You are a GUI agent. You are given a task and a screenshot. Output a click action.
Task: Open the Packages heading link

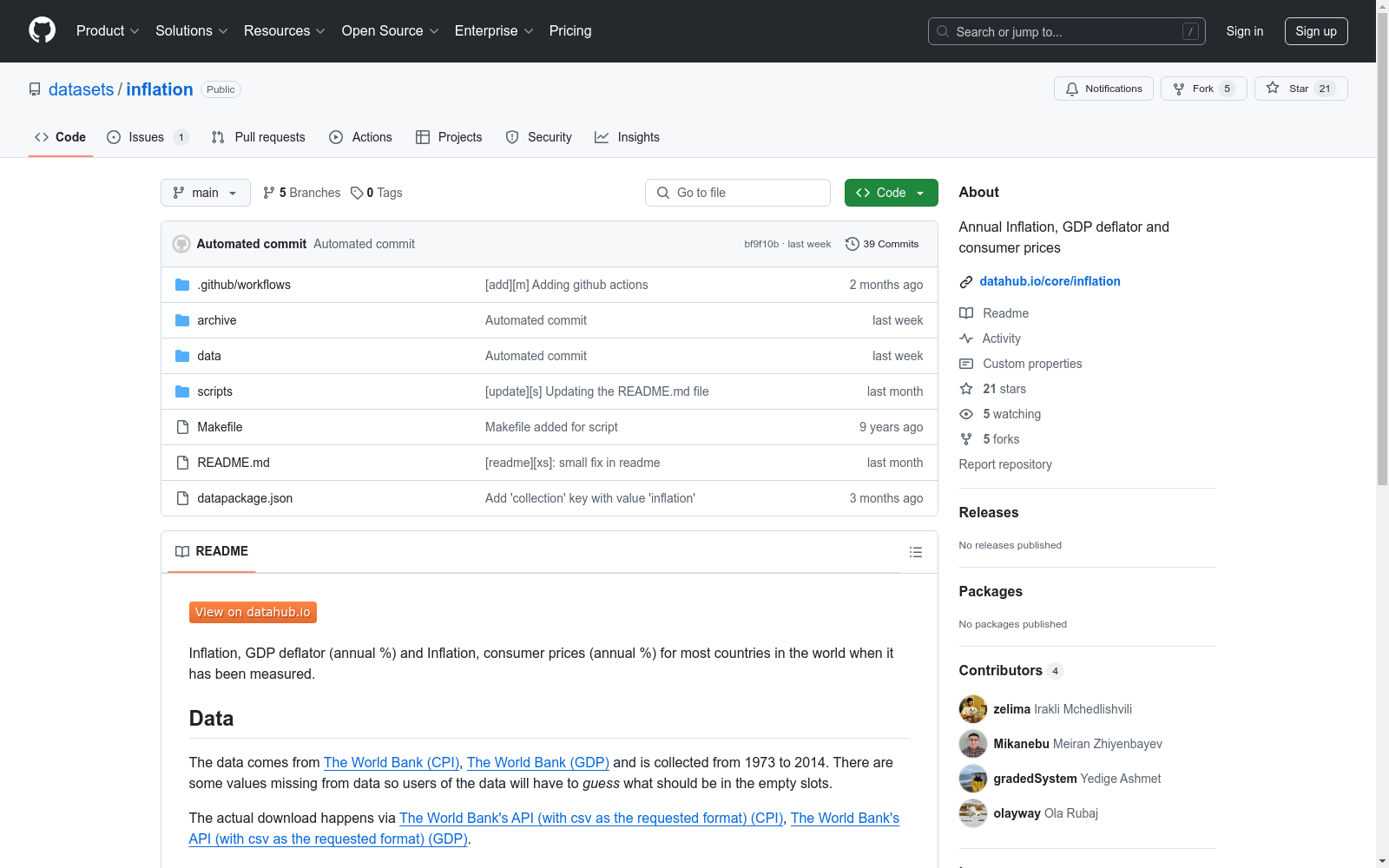click(x=991, y=591)
